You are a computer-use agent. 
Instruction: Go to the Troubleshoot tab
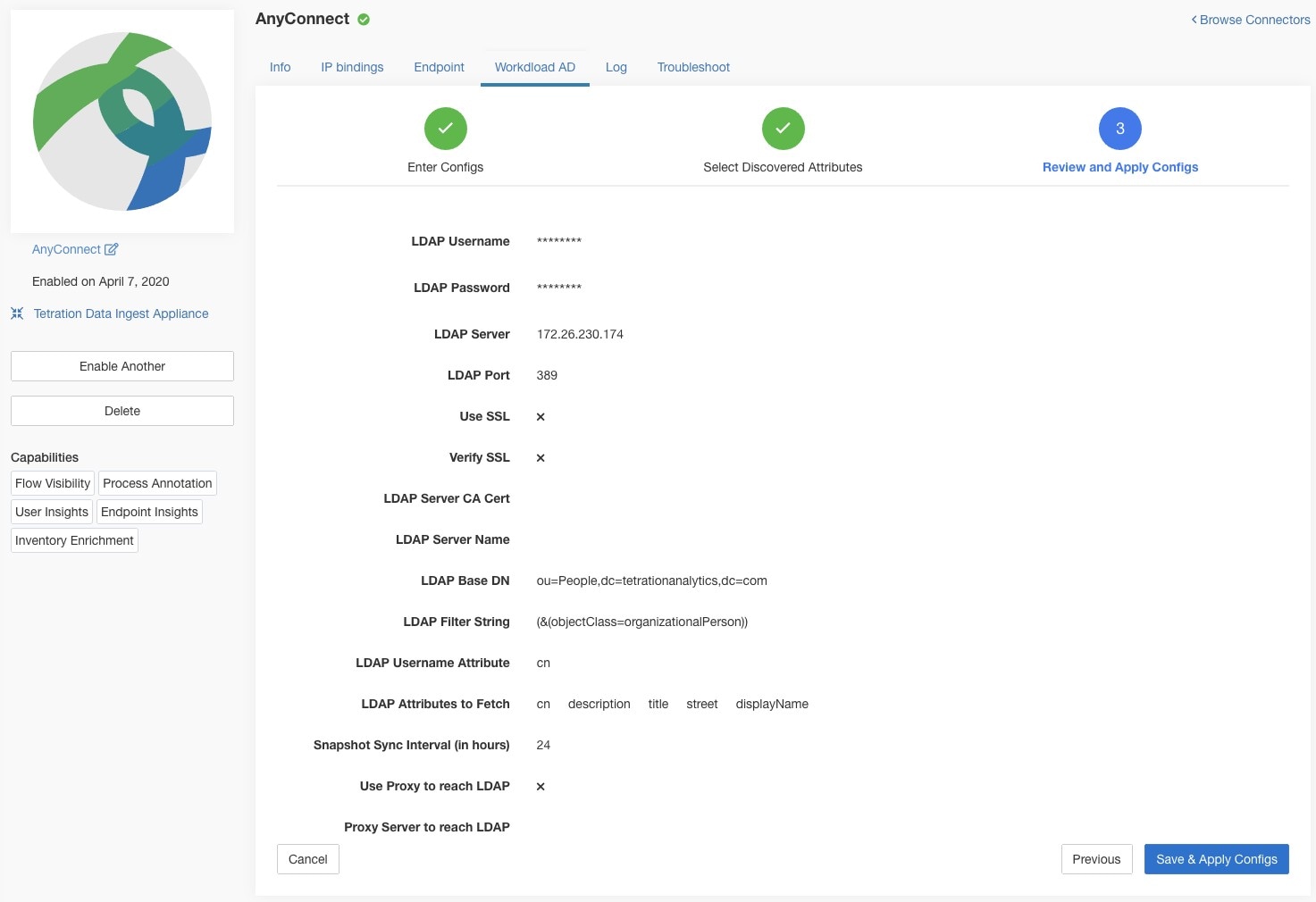(x=693, y=67)
